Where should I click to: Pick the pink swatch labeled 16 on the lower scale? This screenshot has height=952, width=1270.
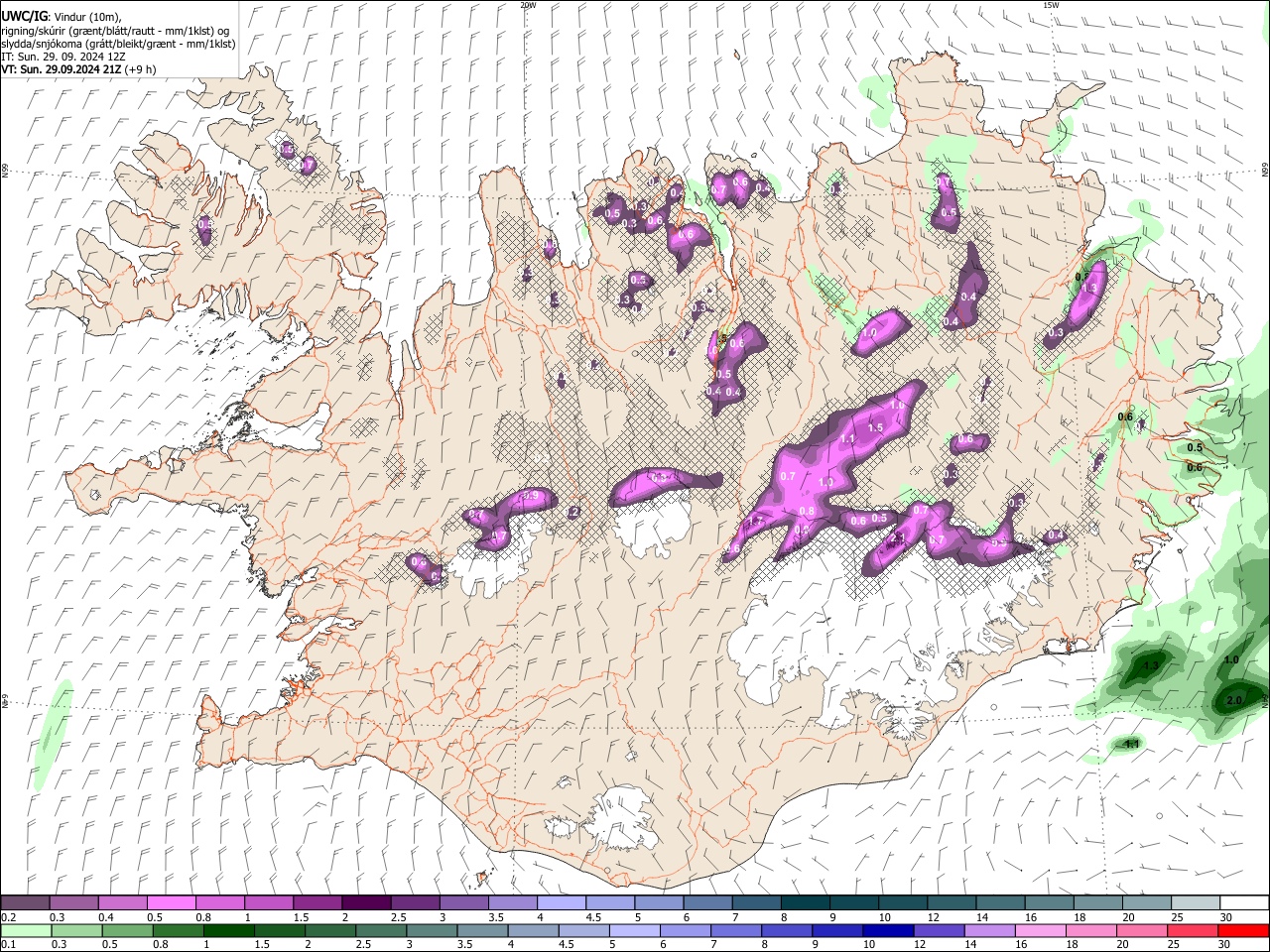click(x=1041, y=931)
